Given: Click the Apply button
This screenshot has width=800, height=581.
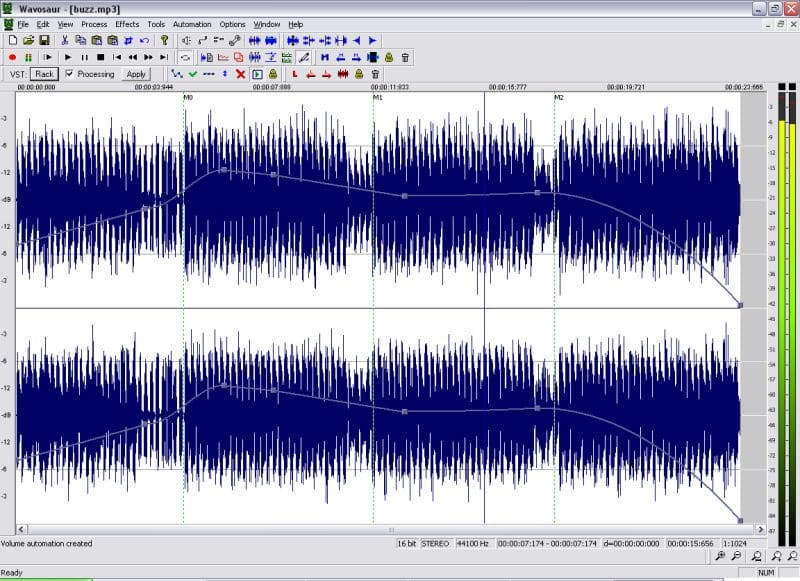Looking at the screenshot, I should pyautogui.click(x=136, y=74).
